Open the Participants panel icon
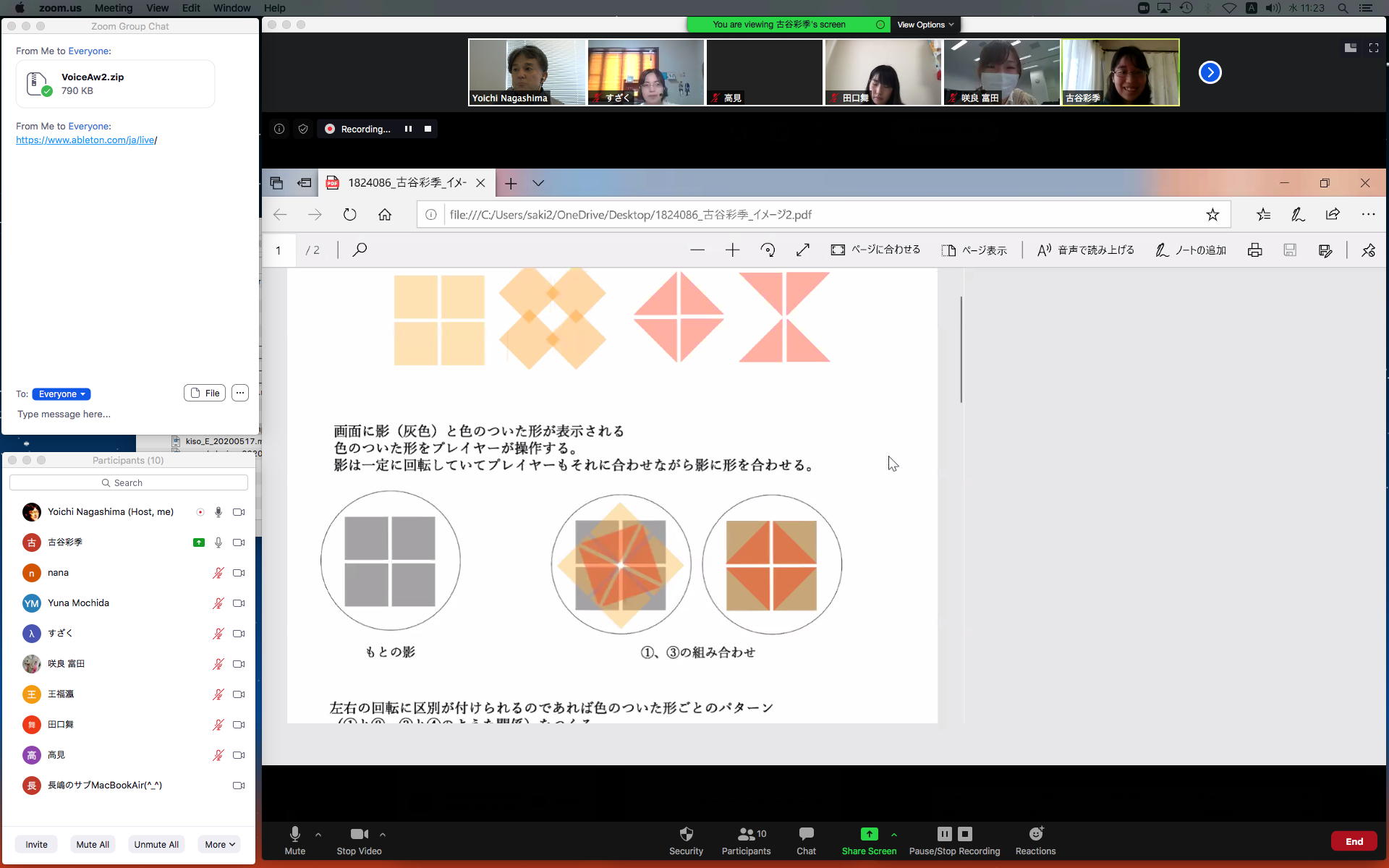The width and height of the screenshot is (1389, 868). pyautogui.click(x=746, y=834)
